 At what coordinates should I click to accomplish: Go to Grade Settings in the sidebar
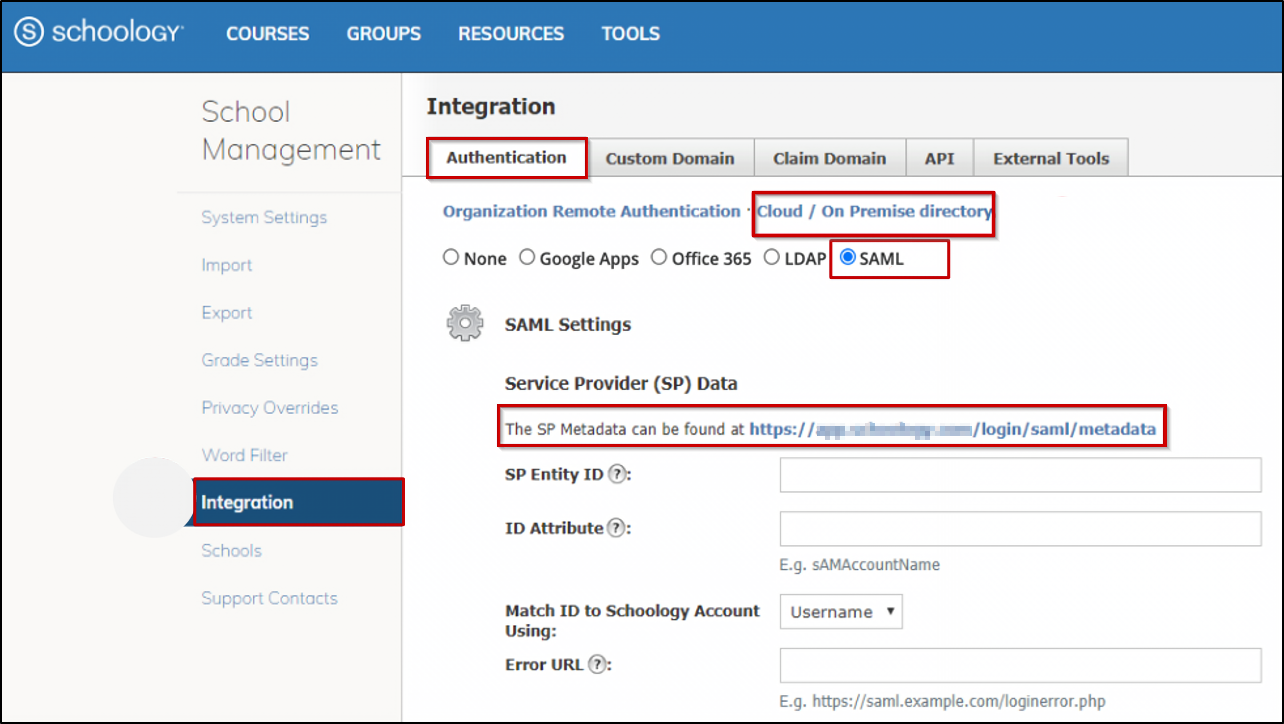(259, 360)
